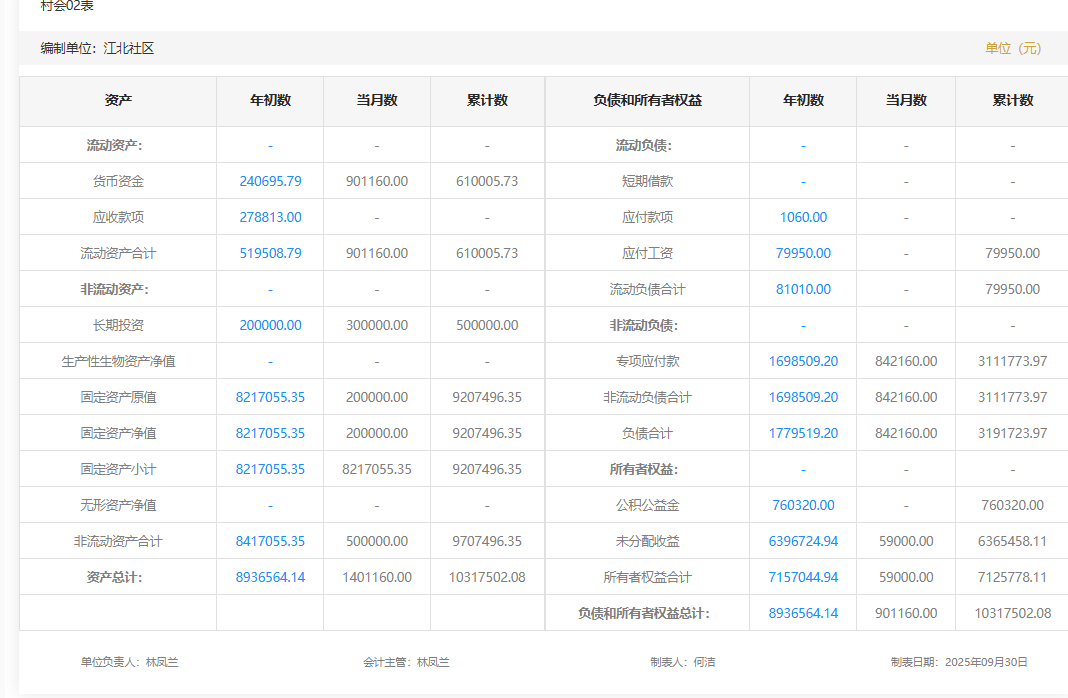Click the 长期投资 opening balance 200000.00 link

click(270, 325)
